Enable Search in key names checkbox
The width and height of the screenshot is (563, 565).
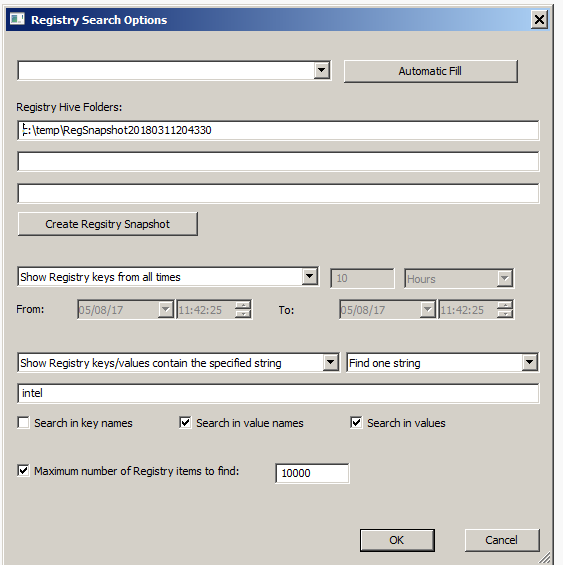23,422
